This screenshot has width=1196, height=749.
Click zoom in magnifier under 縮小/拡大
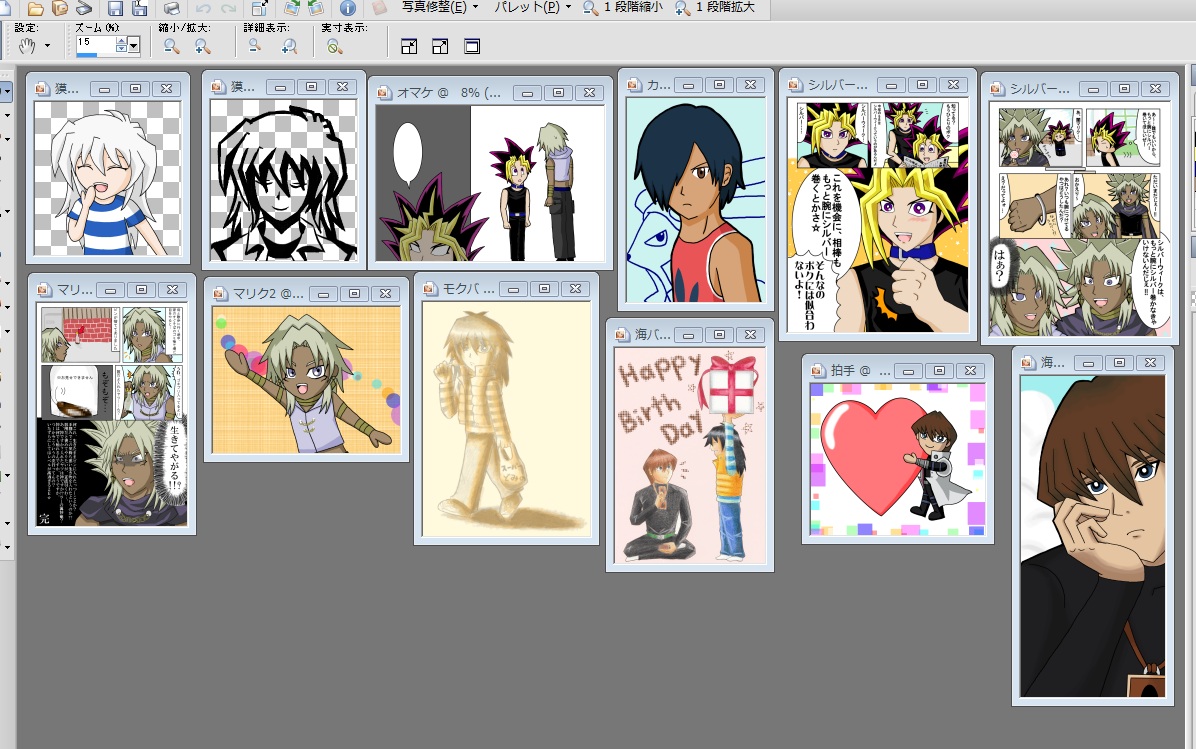pyautogui.click(x=202, y=47)
